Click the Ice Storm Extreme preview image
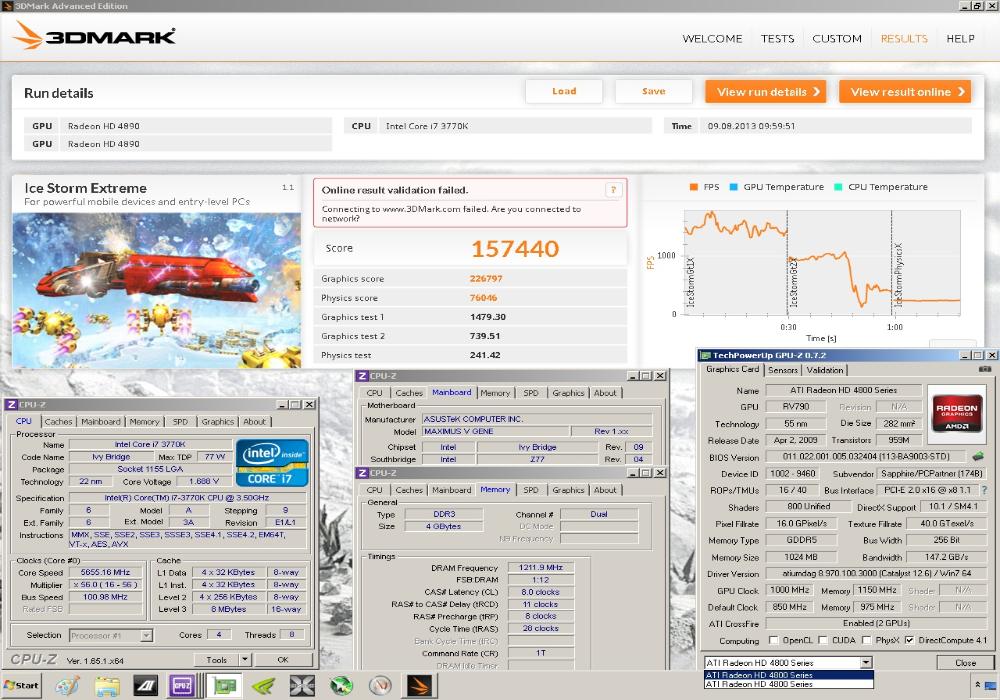1000x700 pixels. coord(157,290)
